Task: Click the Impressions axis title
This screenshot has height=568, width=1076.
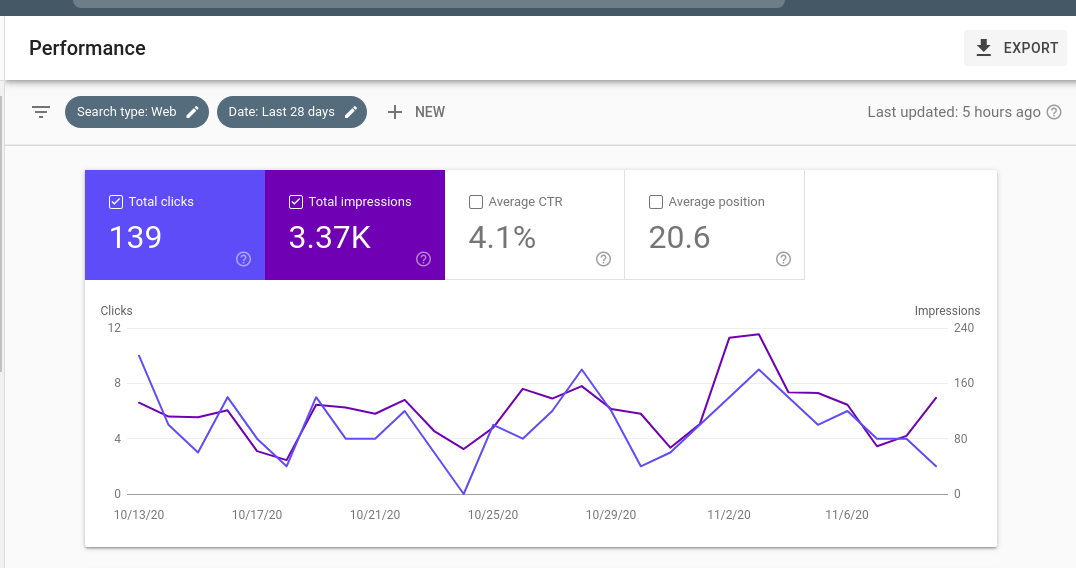Action: (x=947, y=311)
